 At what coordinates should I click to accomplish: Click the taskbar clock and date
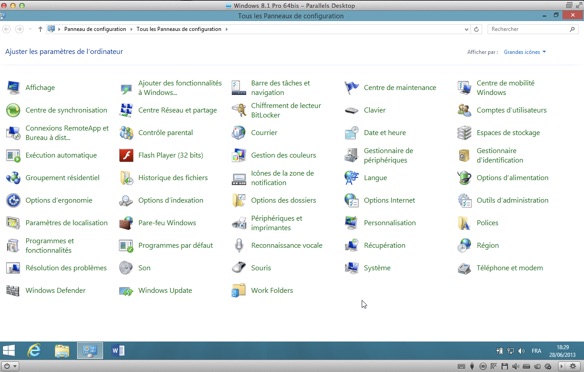click(x=562, y=351)
